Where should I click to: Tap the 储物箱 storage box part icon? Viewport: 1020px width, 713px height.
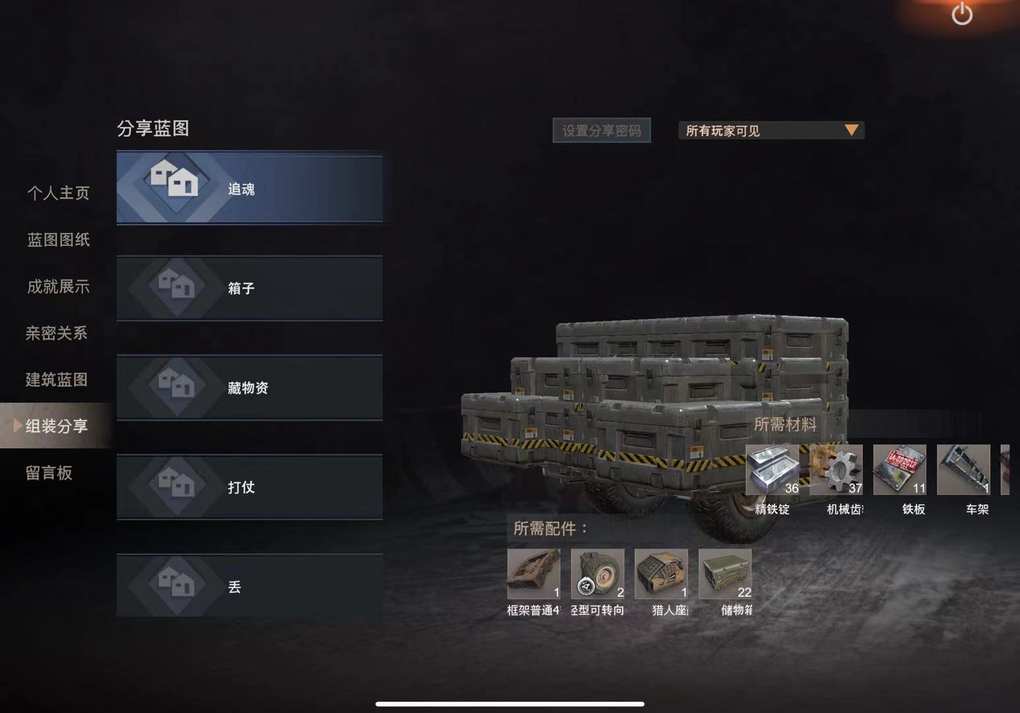coord(725,574)
